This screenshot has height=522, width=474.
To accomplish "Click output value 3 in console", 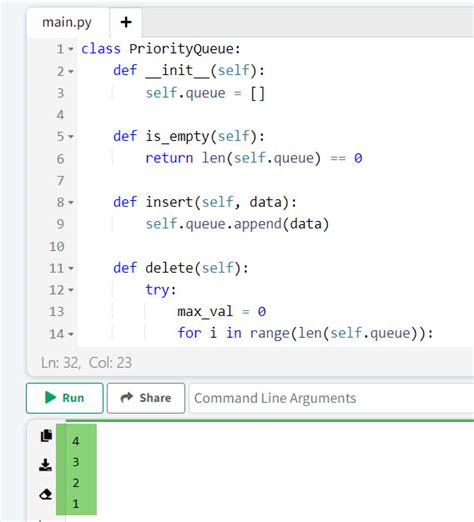I will point(76,462).
